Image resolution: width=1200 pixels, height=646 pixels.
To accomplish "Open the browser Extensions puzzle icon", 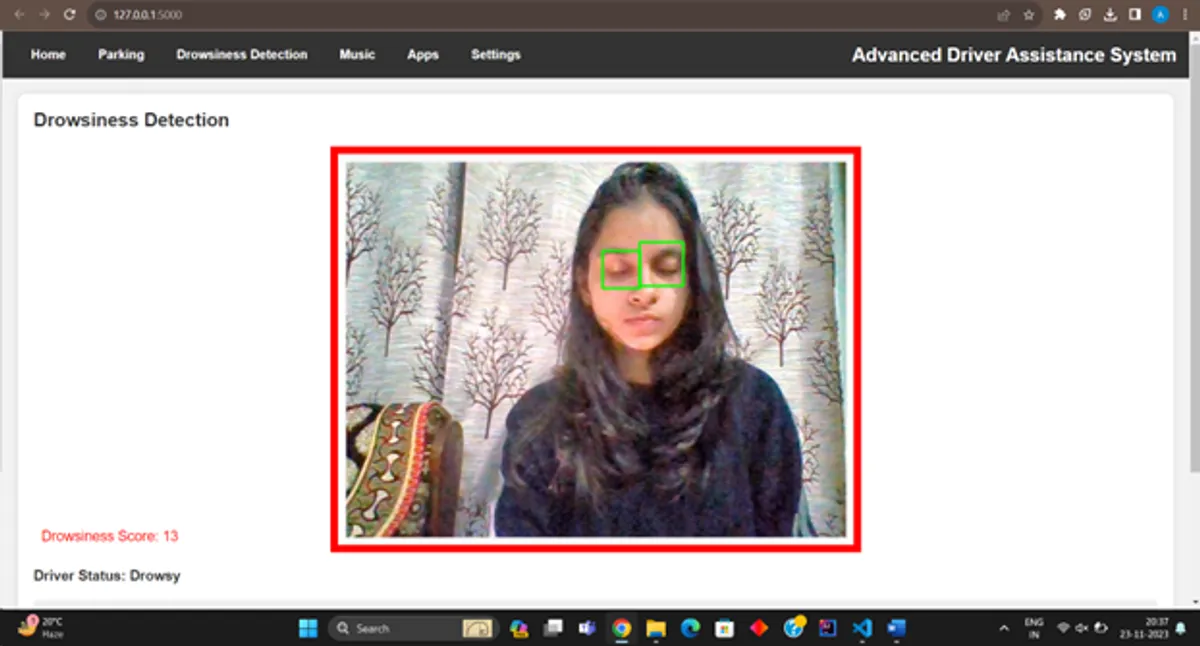I will [x=1060, y=15].
